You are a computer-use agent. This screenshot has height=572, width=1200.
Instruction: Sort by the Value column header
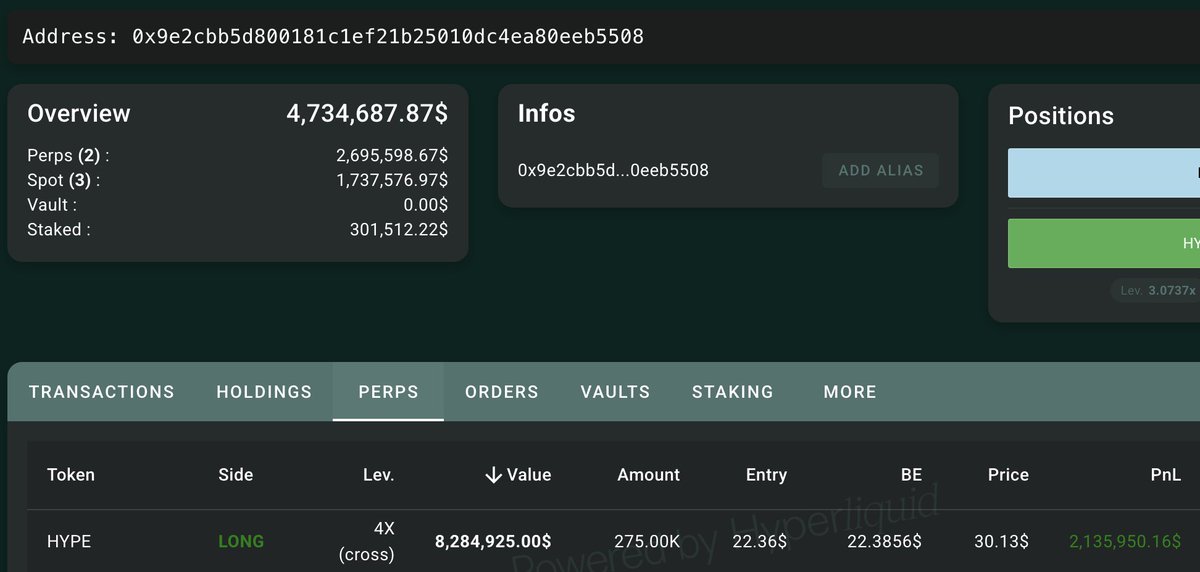(517, 475)
